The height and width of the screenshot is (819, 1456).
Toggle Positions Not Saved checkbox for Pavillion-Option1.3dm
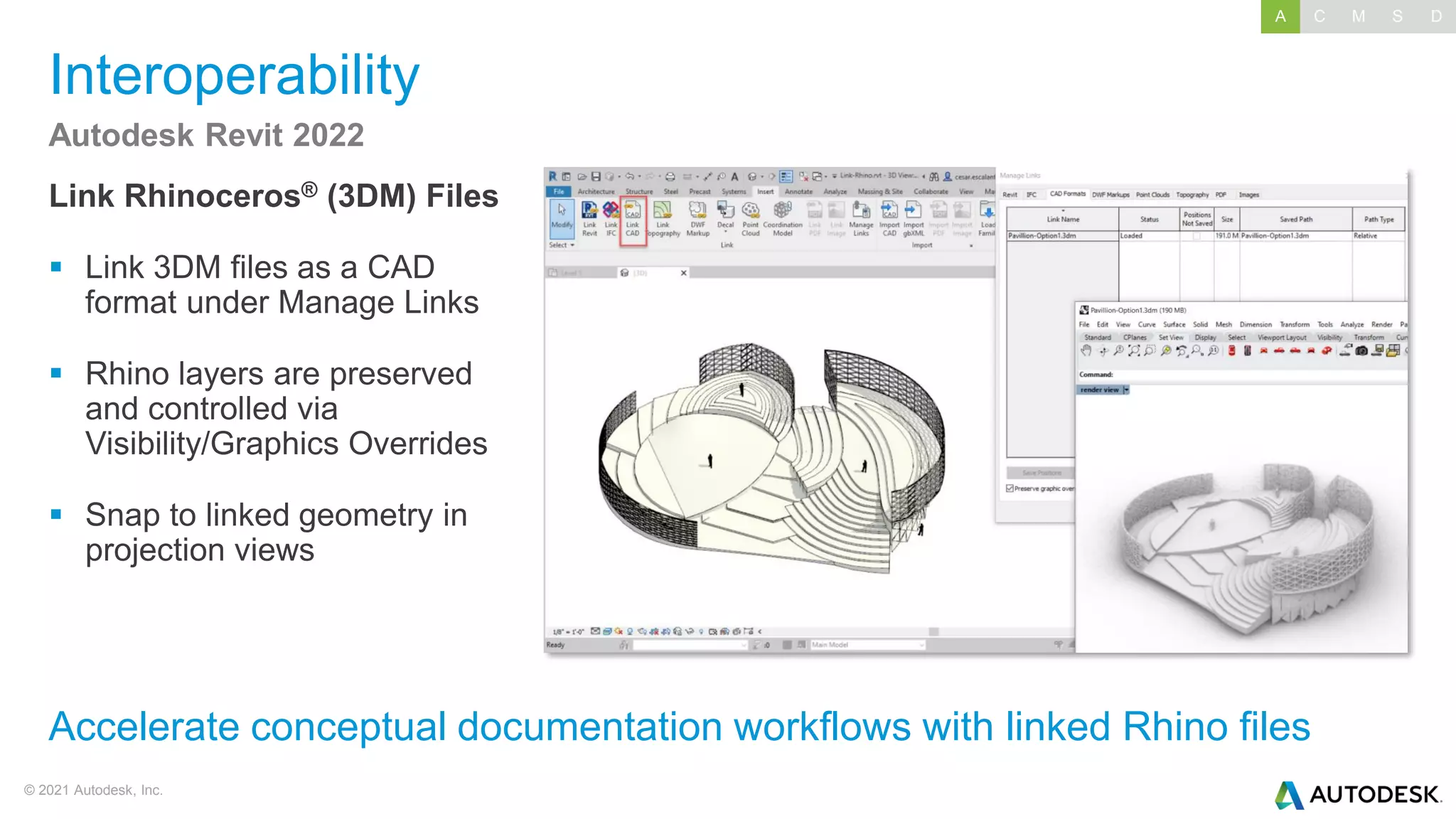[x=1197, y=236]
